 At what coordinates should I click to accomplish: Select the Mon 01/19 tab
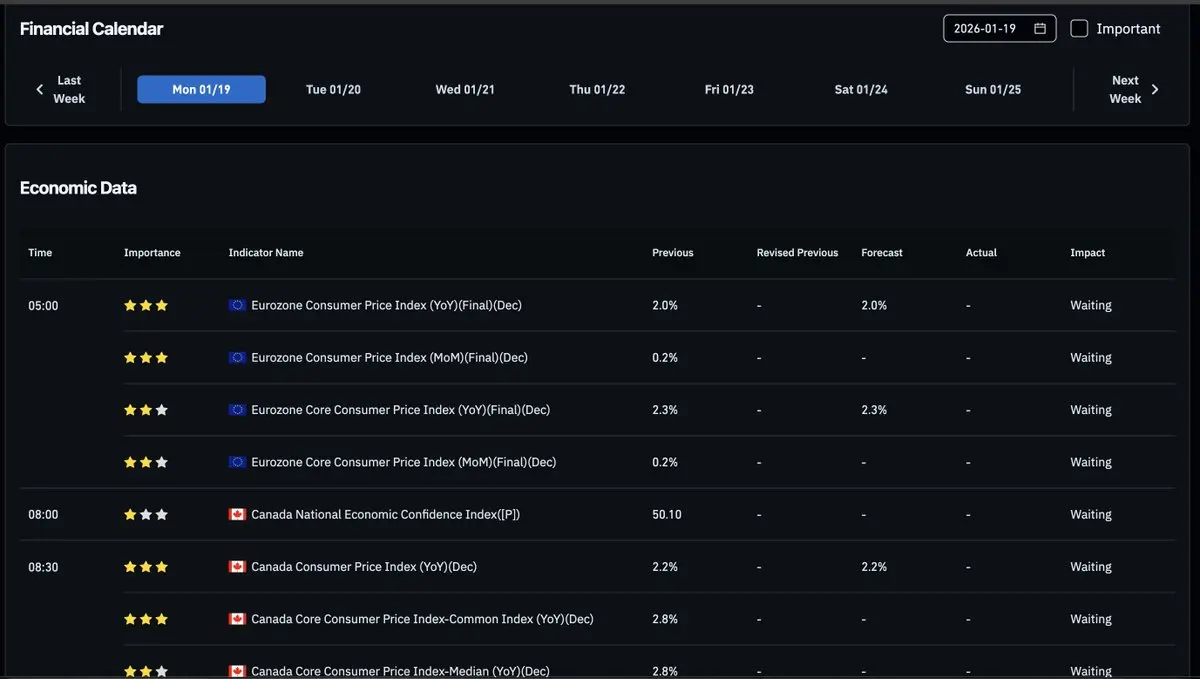click(201, 89)
